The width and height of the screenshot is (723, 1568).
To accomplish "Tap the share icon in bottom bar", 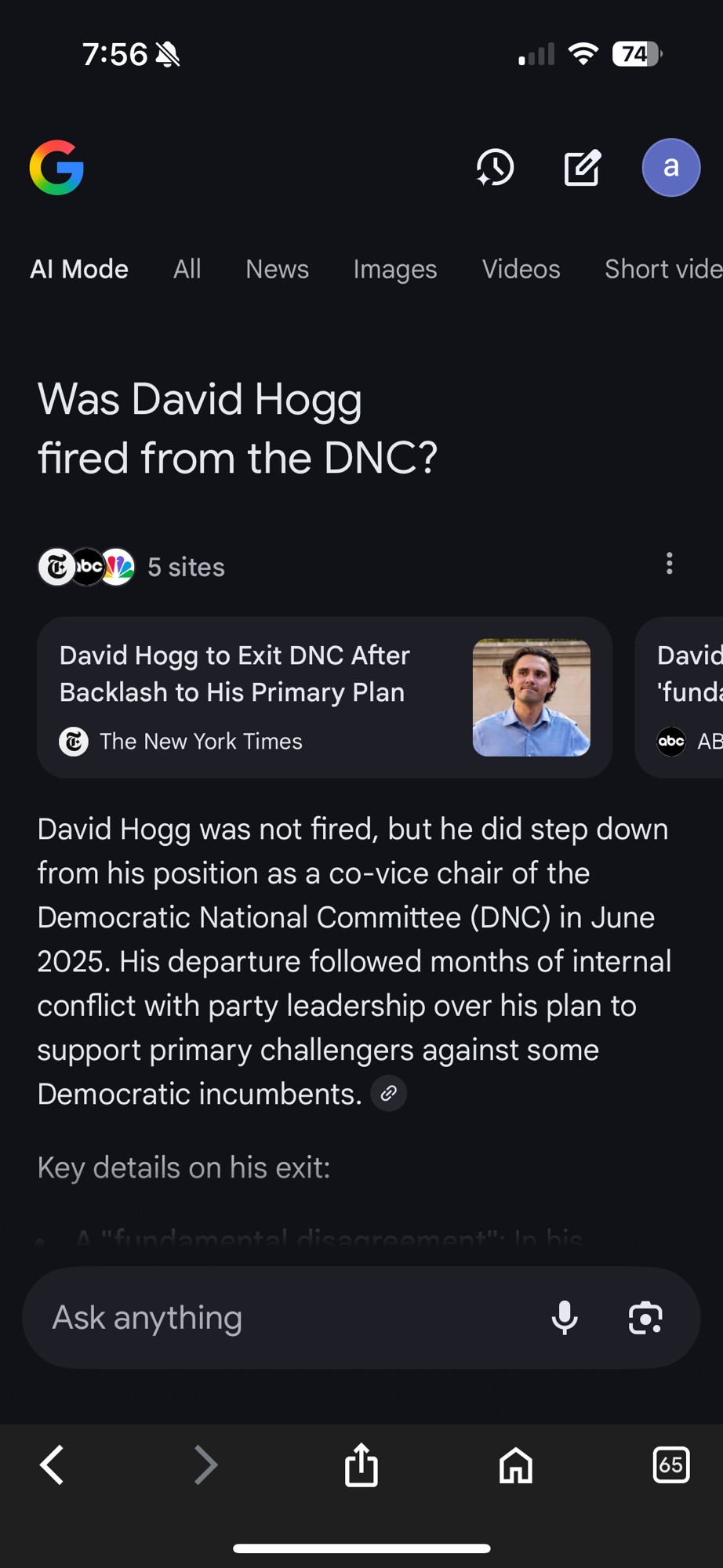I will click(x=361, y=1464).
